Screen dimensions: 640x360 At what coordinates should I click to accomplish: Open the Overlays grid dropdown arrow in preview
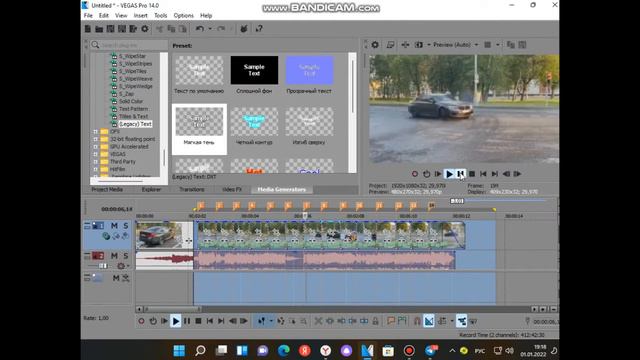[x=498, y=45]
